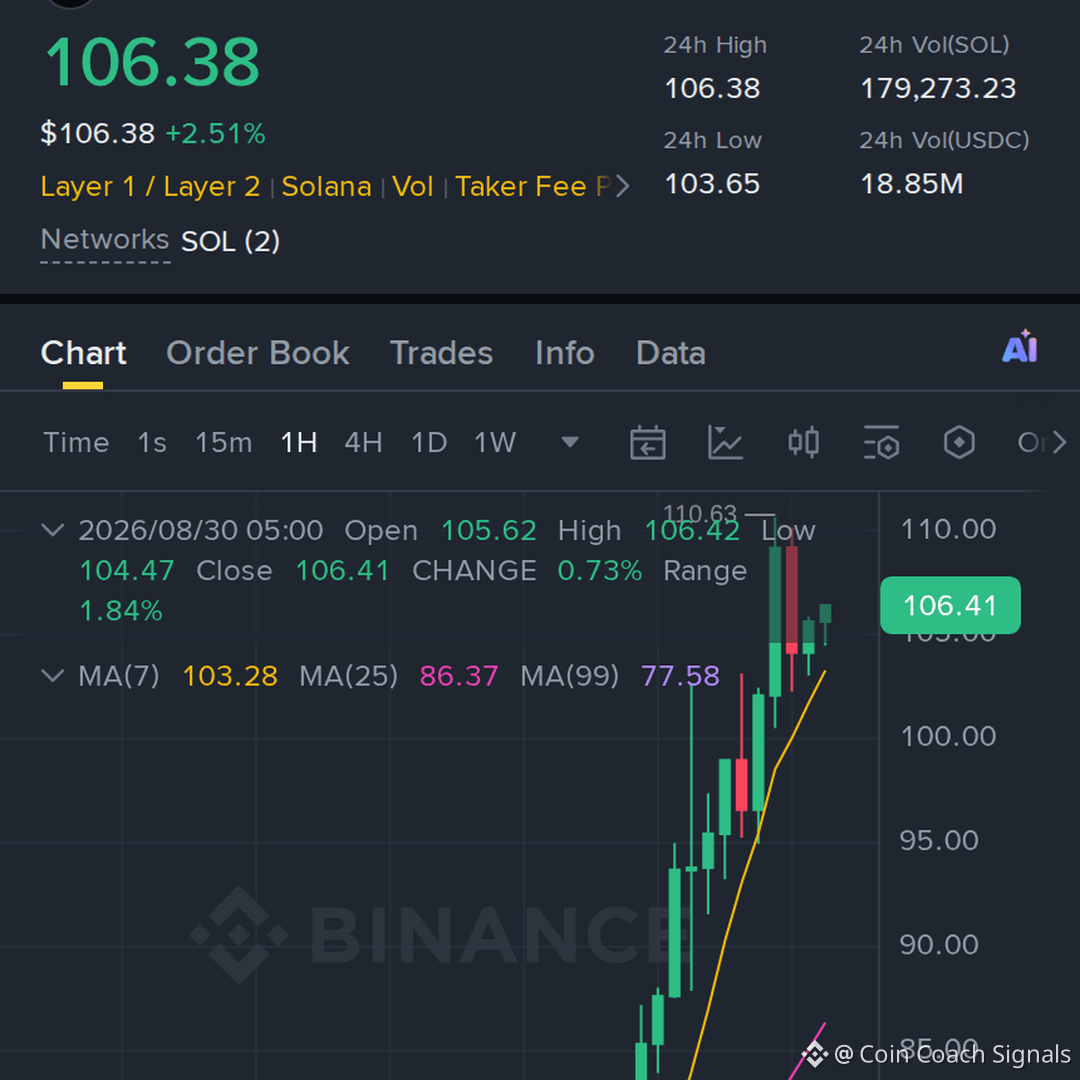Select the 15m interval
Image resolution: width=1080 pixels, height=1080 pixels.
224,442
